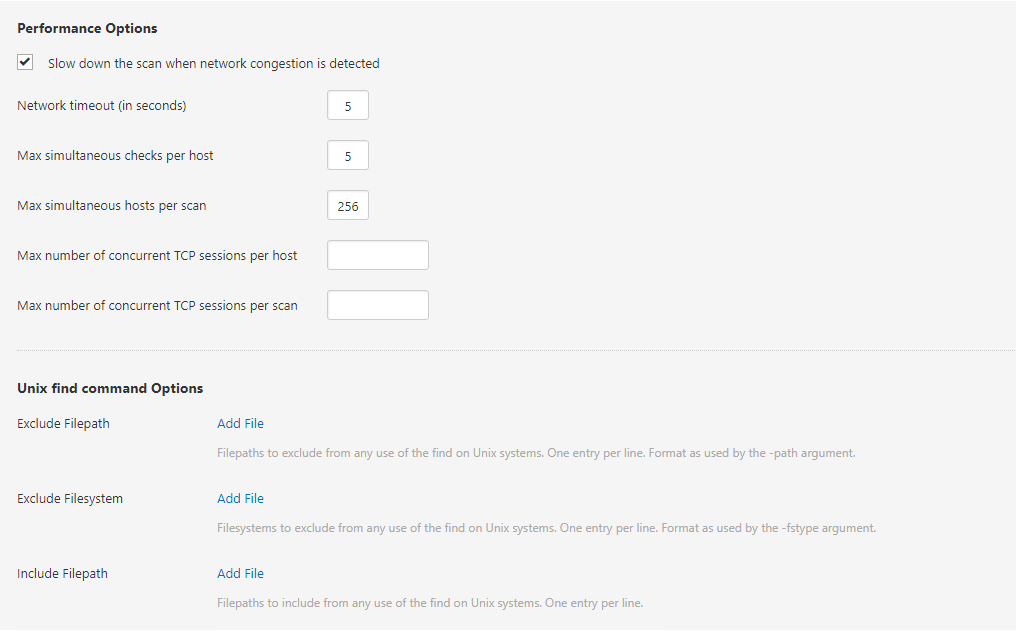Screen dimensions: 1016x637
Task: Add File for Exclude Filesystem
Action: click(x=240, y=498)
